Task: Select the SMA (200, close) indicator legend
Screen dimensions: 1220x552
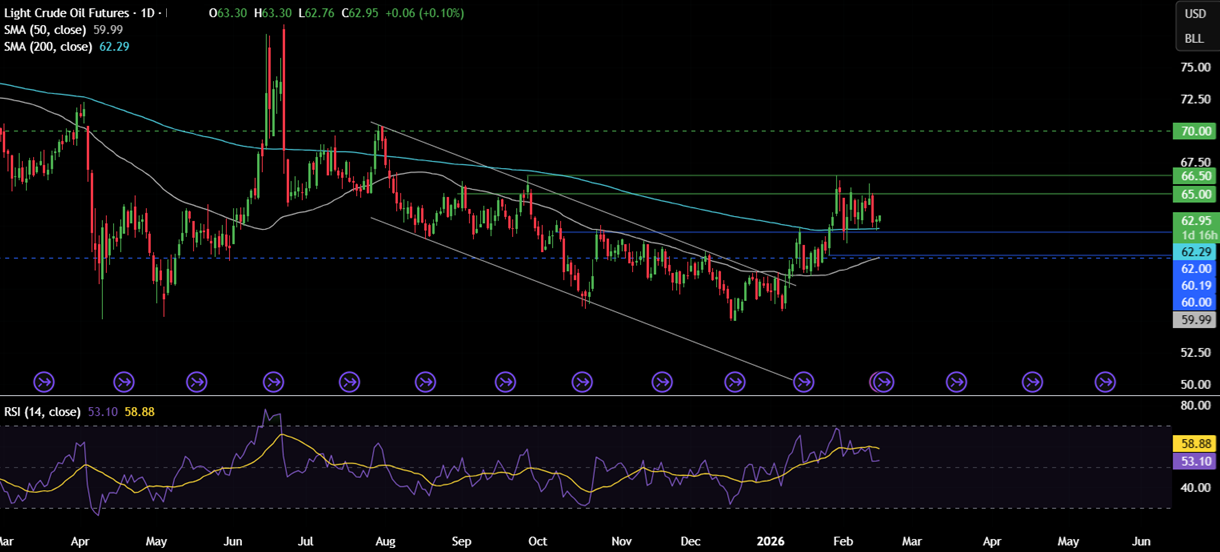Action: coord(48,47)
